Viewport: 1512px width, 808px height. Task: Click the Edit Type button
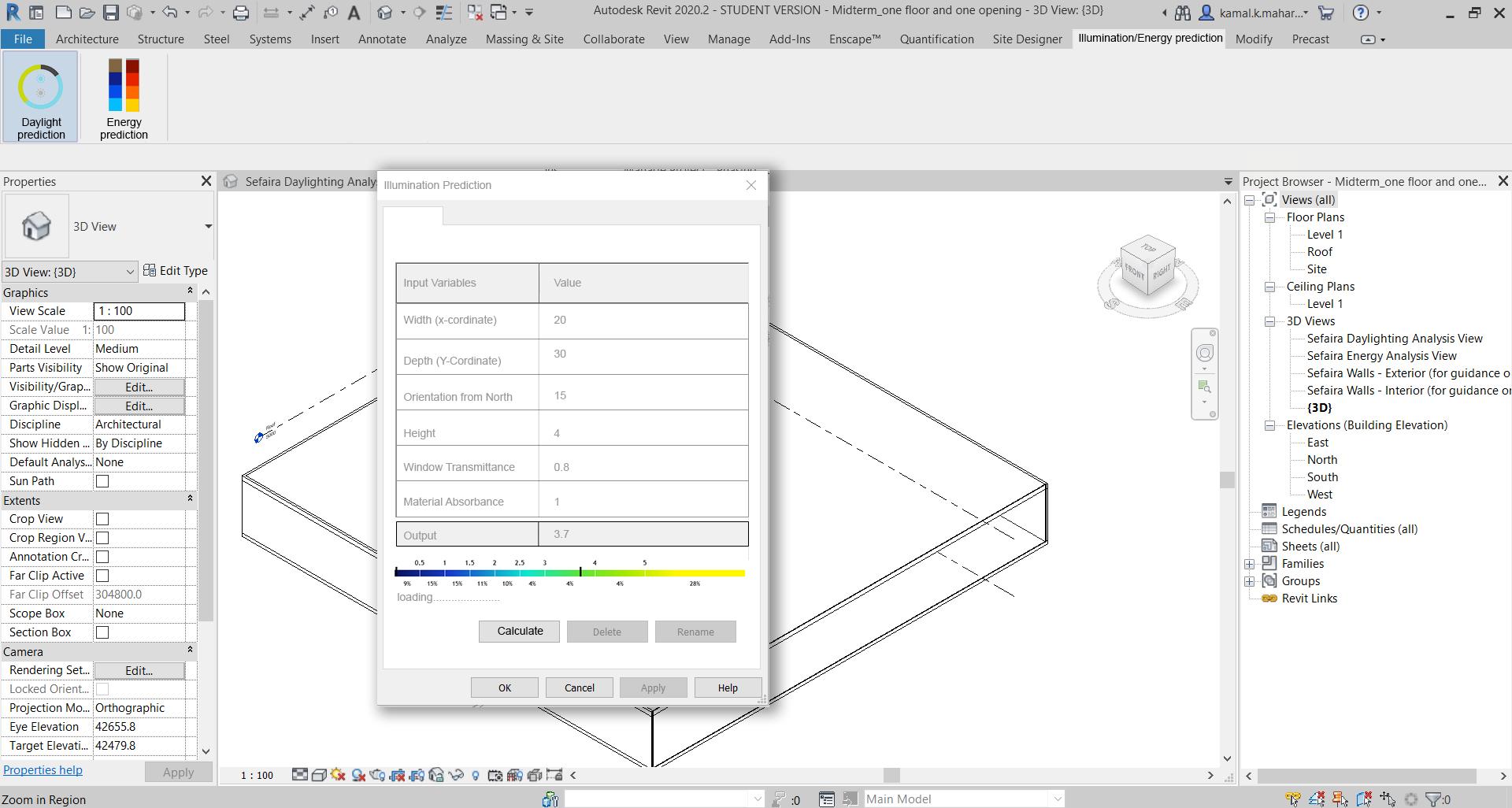pyautogui.click(x=176, y=271)
